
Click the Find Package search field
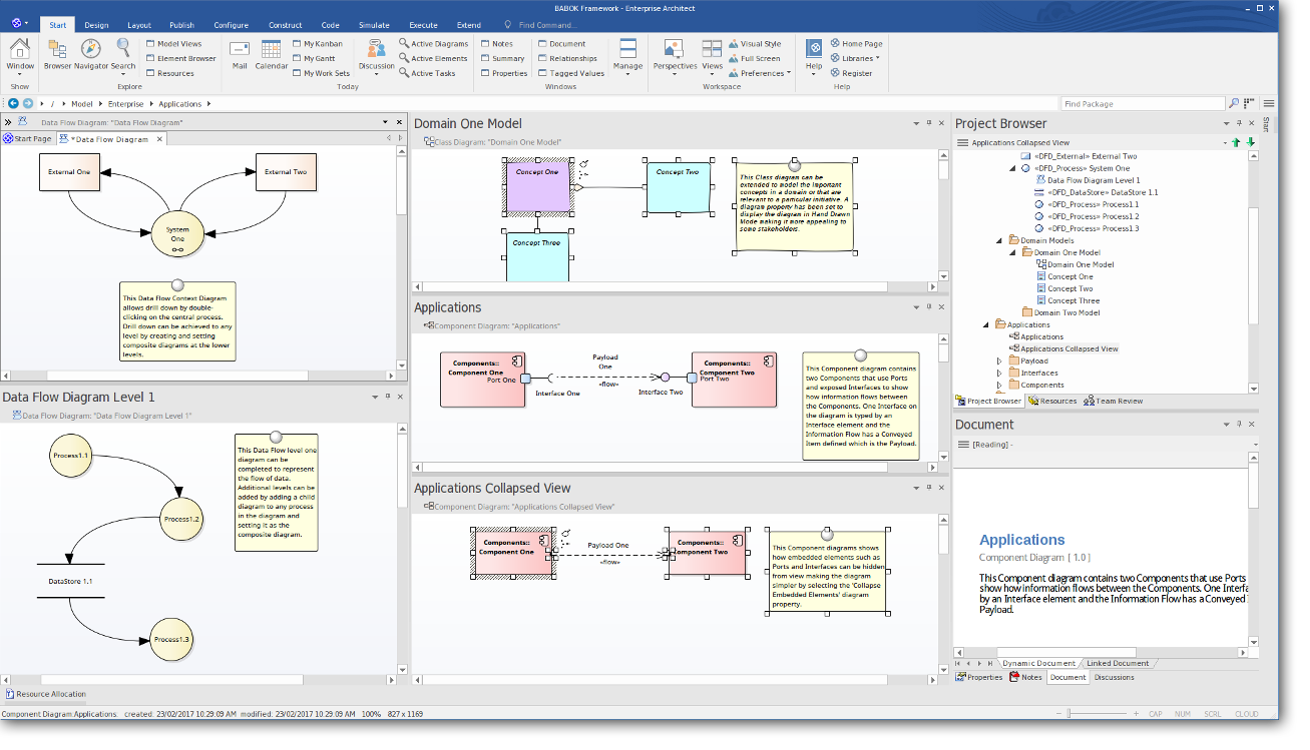[1141, 104]
